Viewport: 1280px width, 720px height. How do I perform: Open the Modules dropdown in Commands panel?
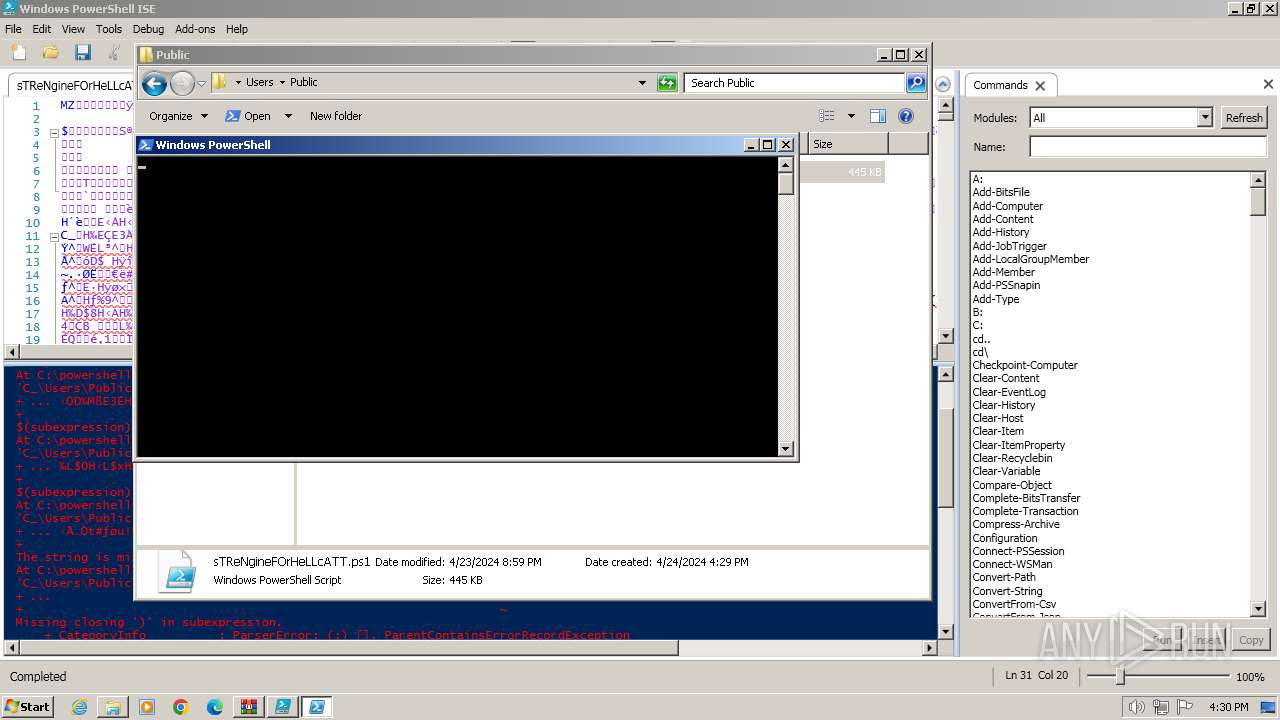coord(1204,117)
